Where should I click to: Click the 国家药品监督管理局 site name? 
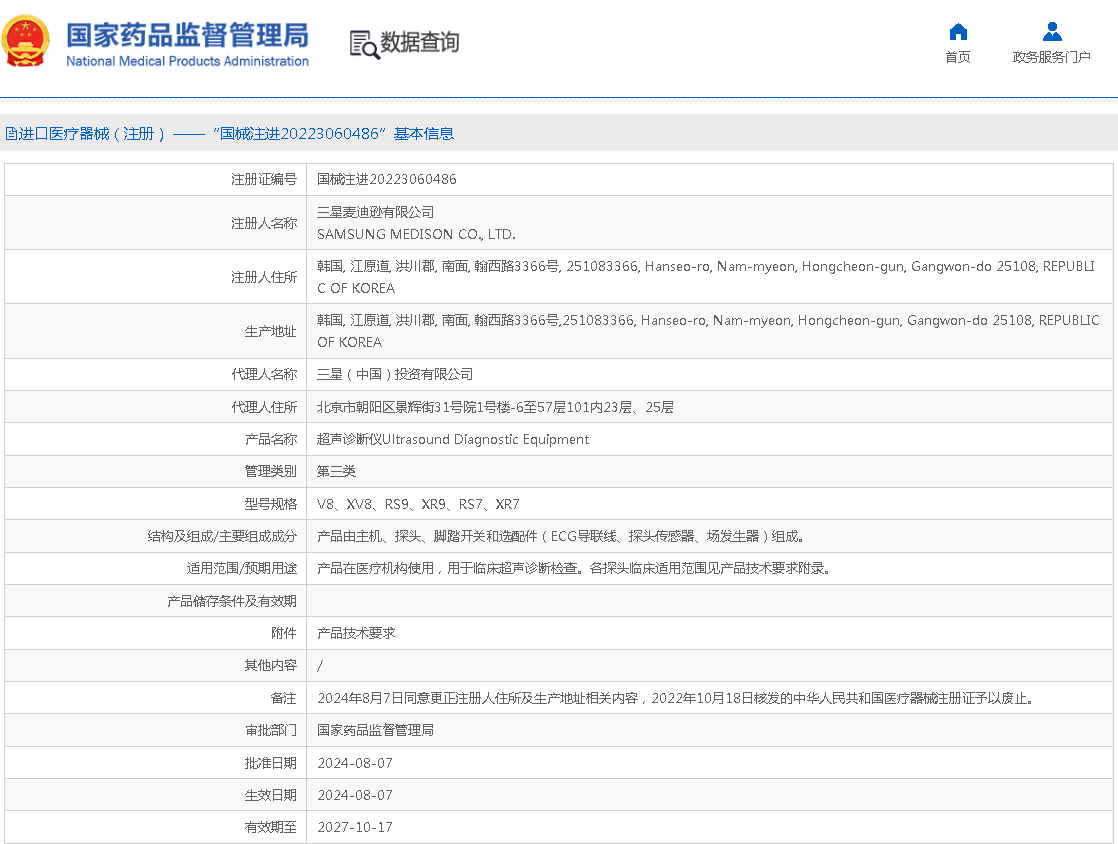click(x=187, y=34)
